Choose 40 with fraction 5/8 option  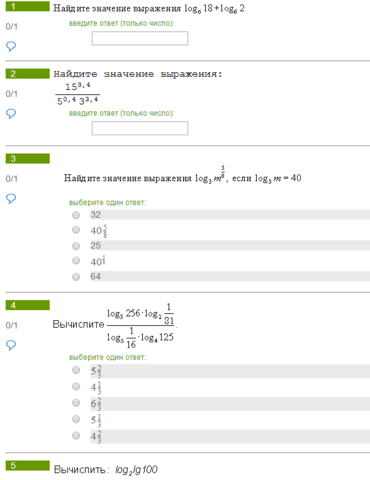[x=76, y=230]
